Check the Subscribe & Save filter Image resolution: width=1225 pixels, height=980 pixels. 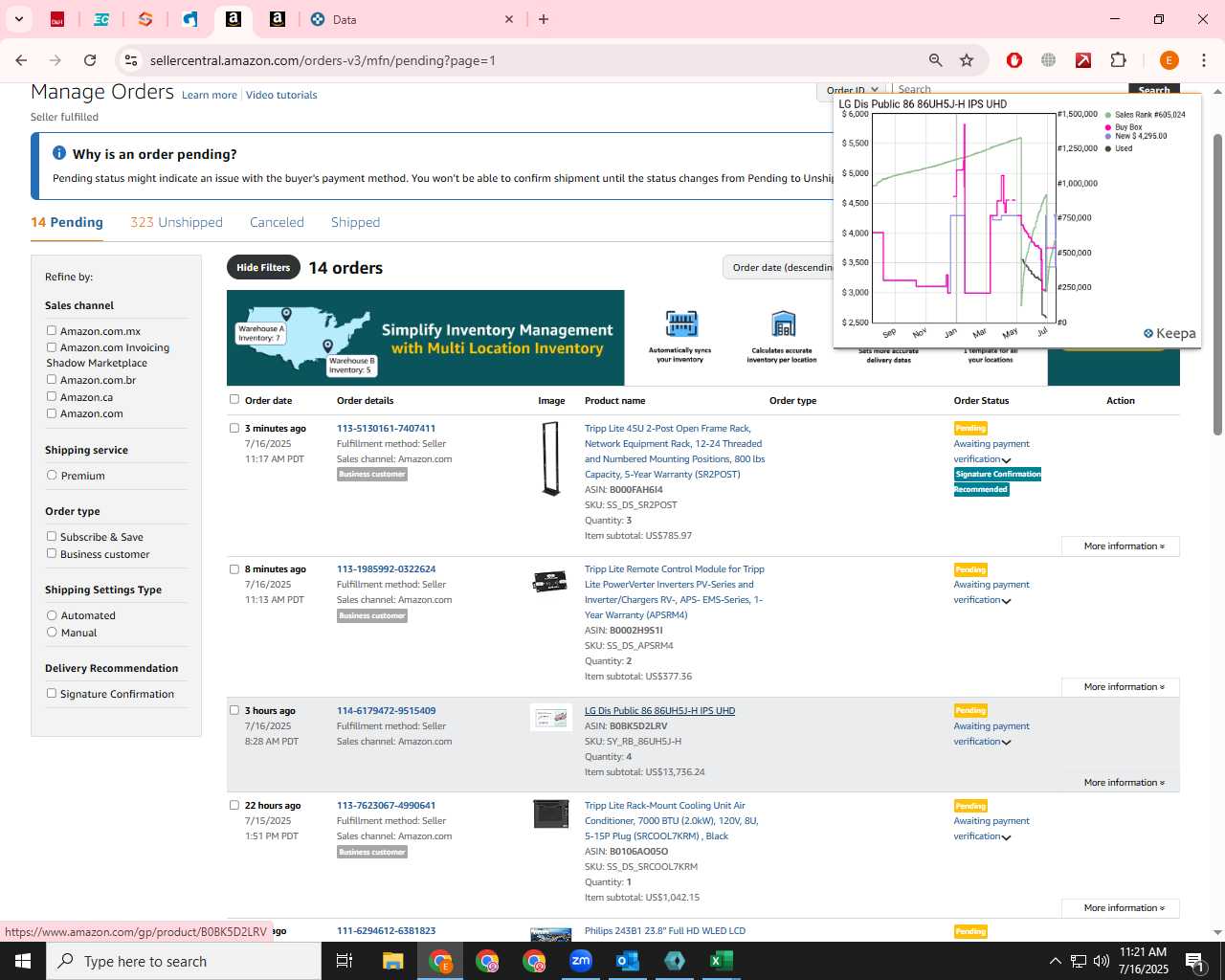tap(52, 537)
